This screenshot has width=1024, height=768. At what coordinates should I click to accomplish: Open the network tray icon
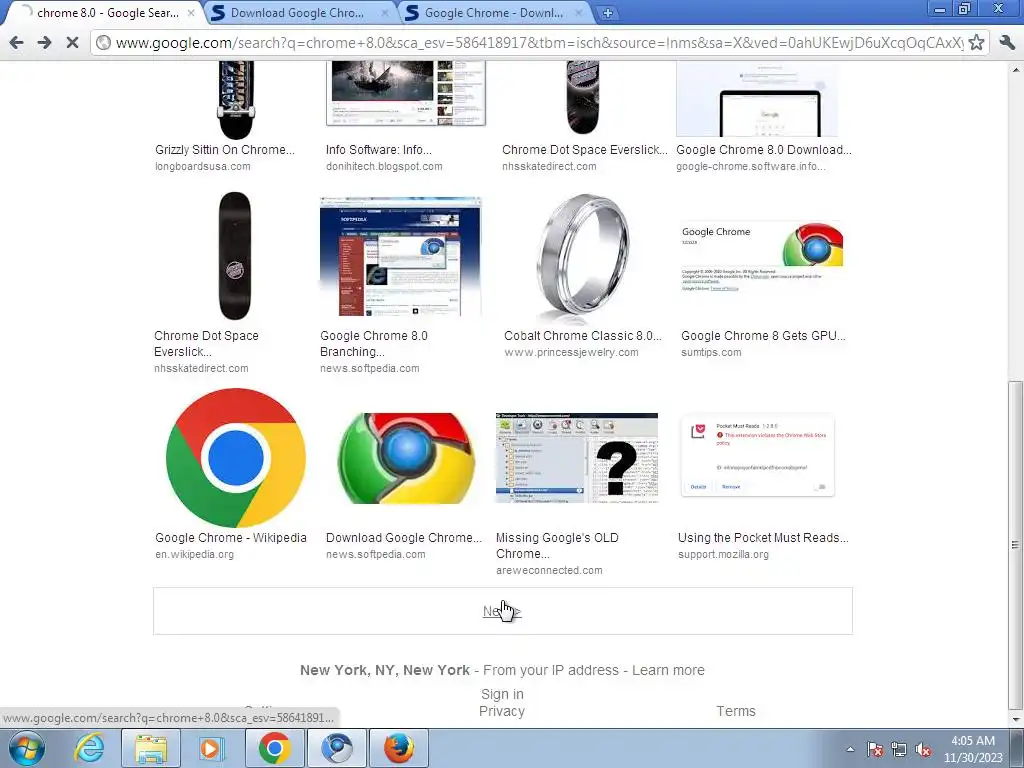pyautogui.click(x=899, y=750)
